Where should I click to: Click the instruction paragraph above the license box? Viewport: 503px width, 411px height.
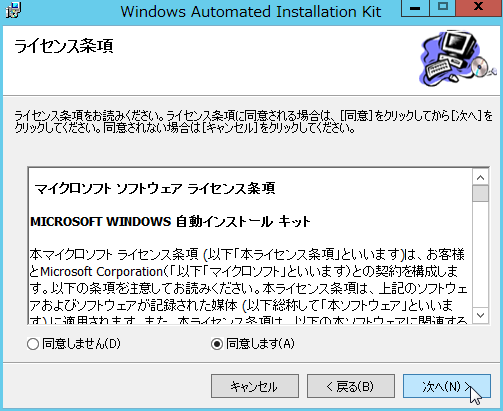pyautogui.click(x=253, y=122)
